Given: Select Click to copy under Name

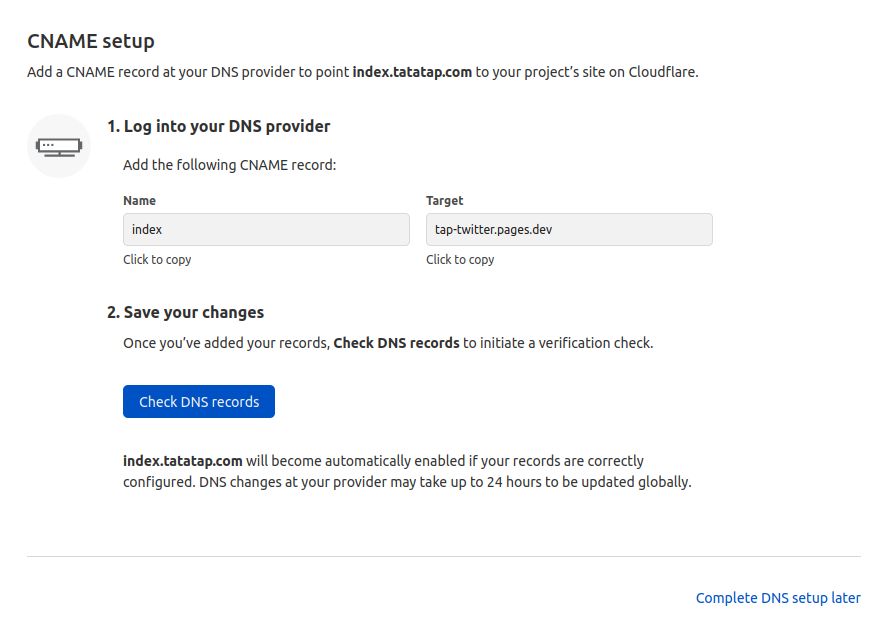Looking at the screenshot, I should 157,260.
